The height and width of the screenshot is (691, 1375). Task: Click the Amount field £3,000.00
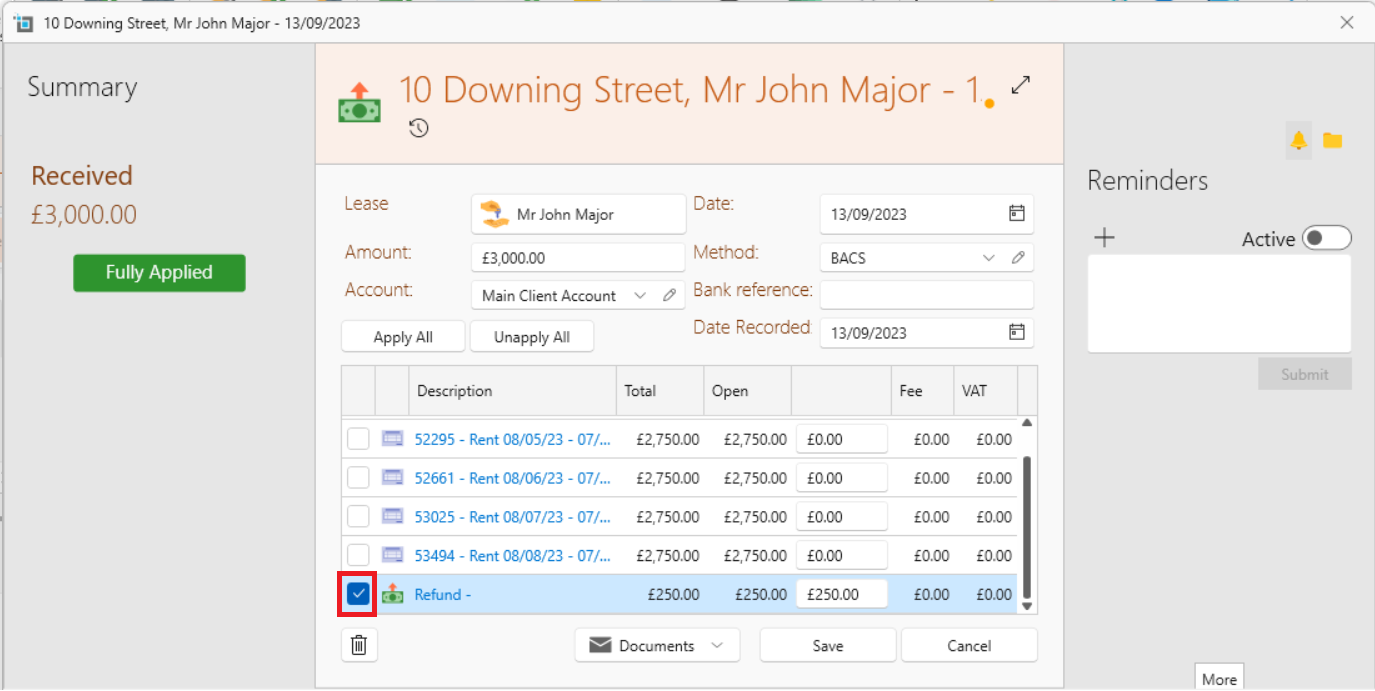coord(578,257)
